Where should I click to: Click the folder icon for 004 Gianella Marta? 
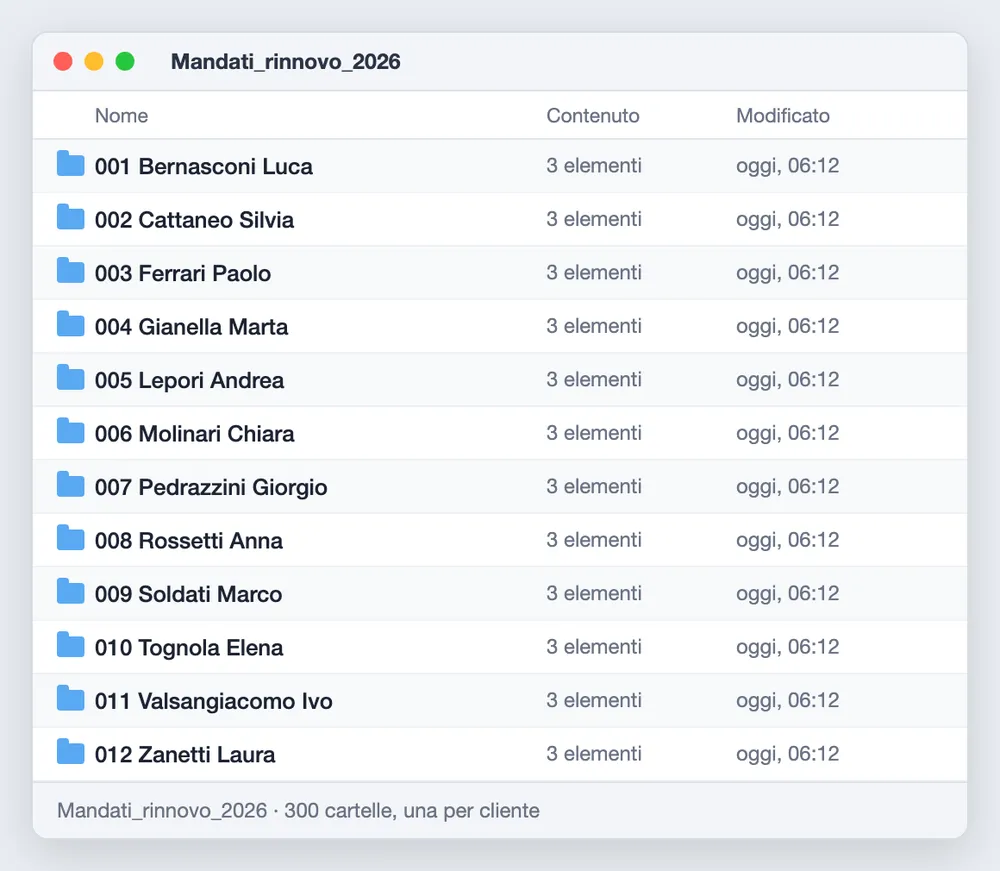tap(70, 325)
